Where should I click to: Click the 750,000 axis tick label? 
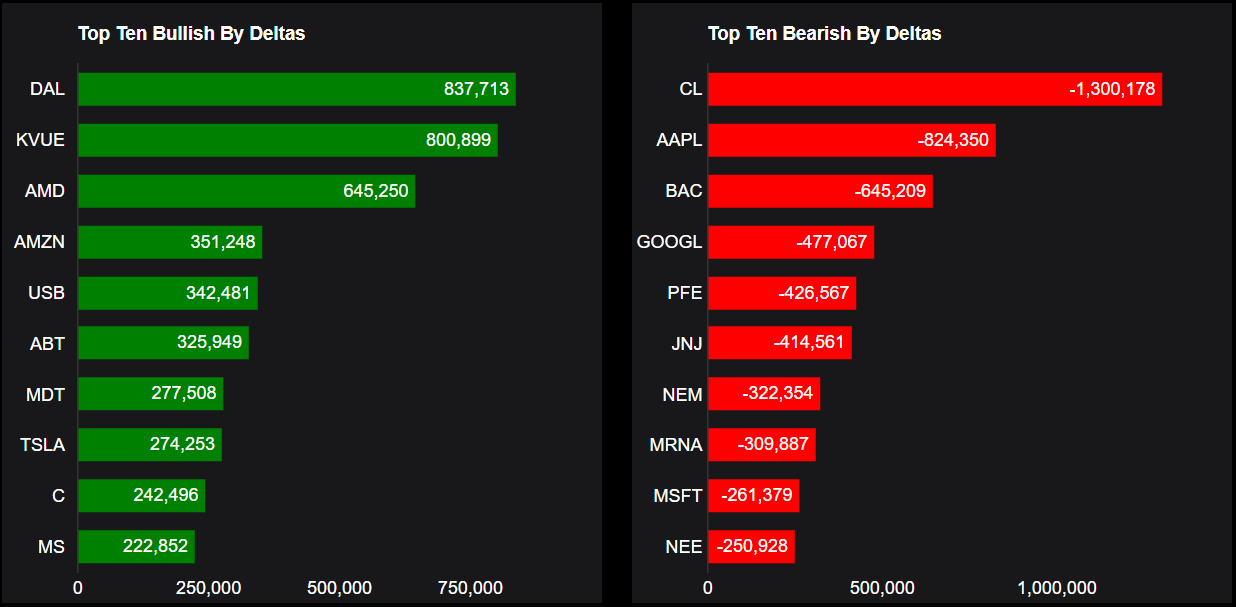[470, 588]
